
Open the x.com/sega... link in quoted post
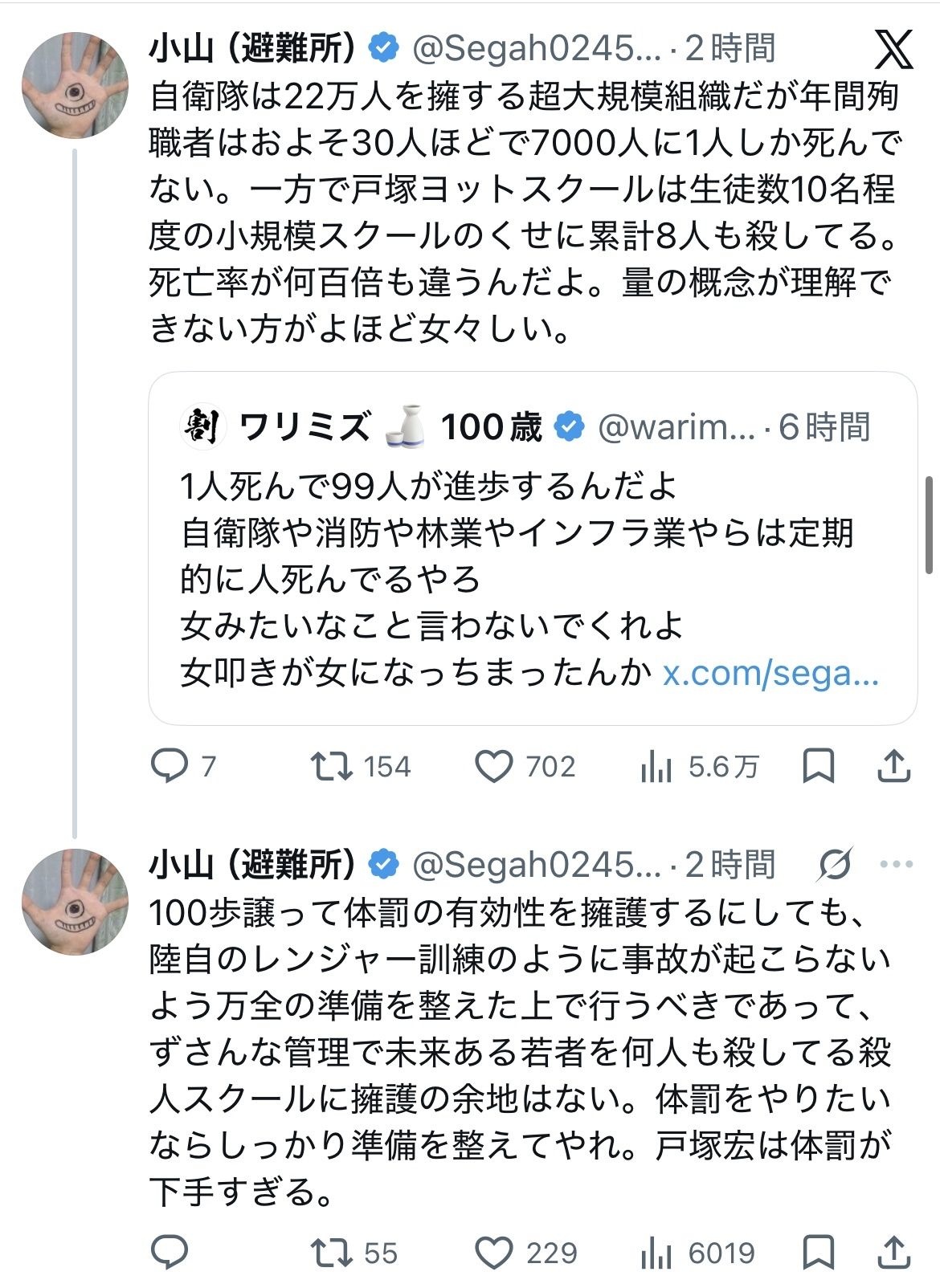click(770, 673)
